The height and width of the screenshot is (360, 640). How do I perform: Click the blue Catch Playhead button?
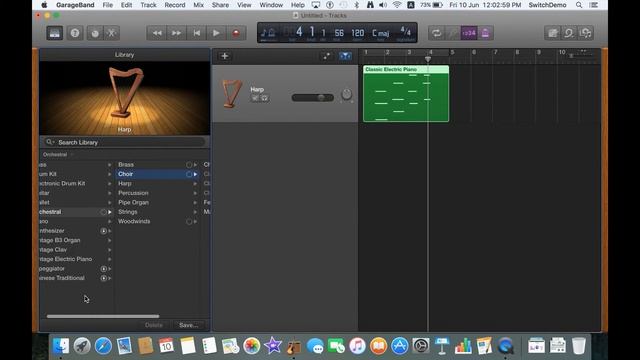click(x=345, y=56)
